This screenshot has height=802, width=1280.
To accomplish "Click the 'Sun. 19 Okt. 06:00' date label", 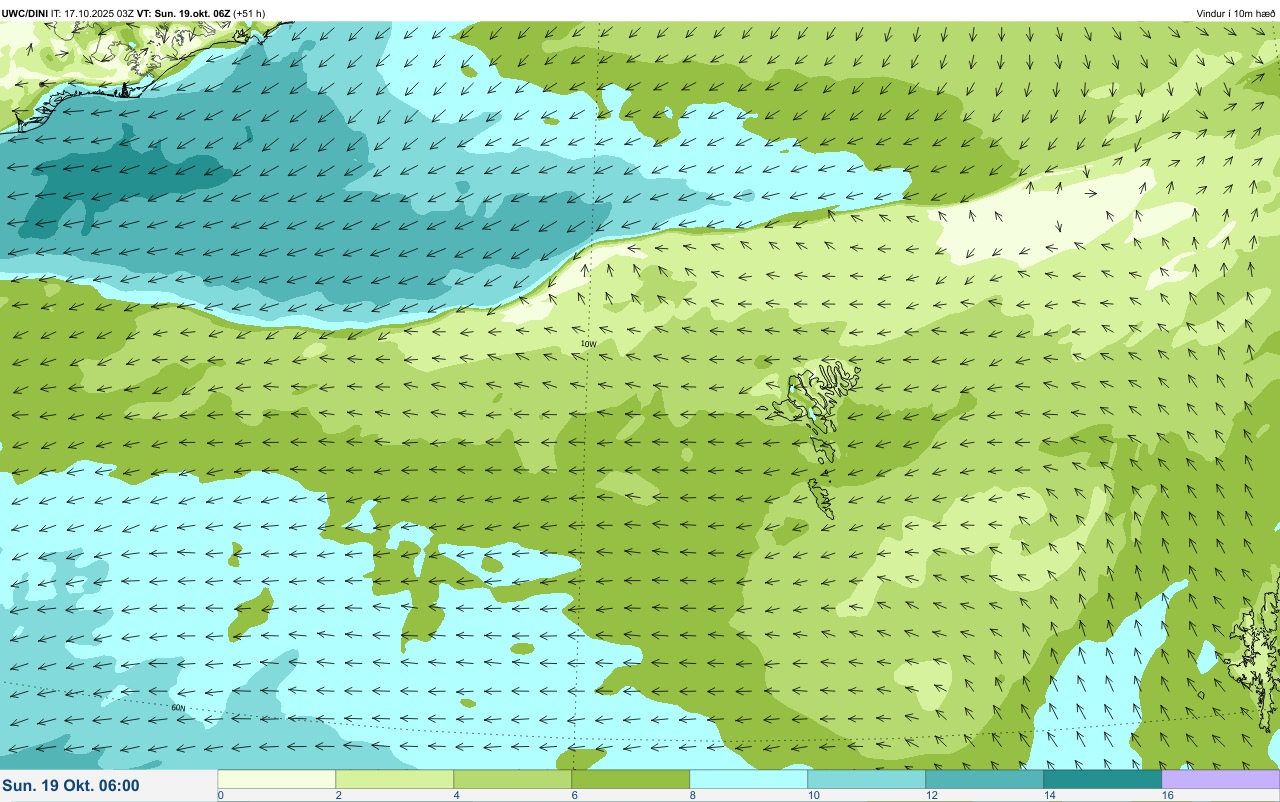I will coord(71,786).
